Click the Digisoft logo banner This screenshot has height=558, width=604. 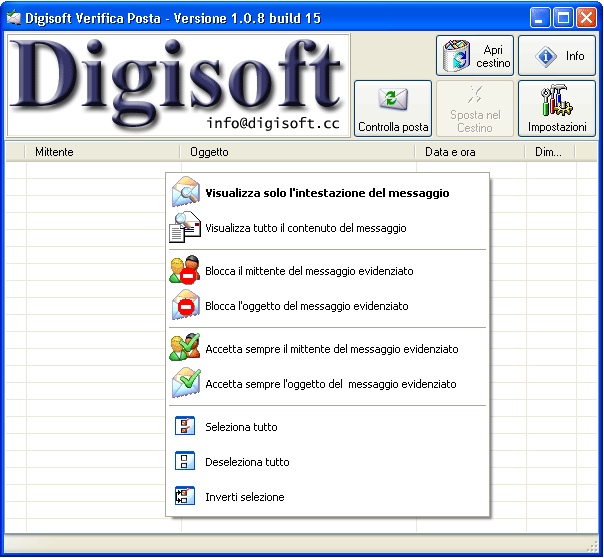coord(179,85)
